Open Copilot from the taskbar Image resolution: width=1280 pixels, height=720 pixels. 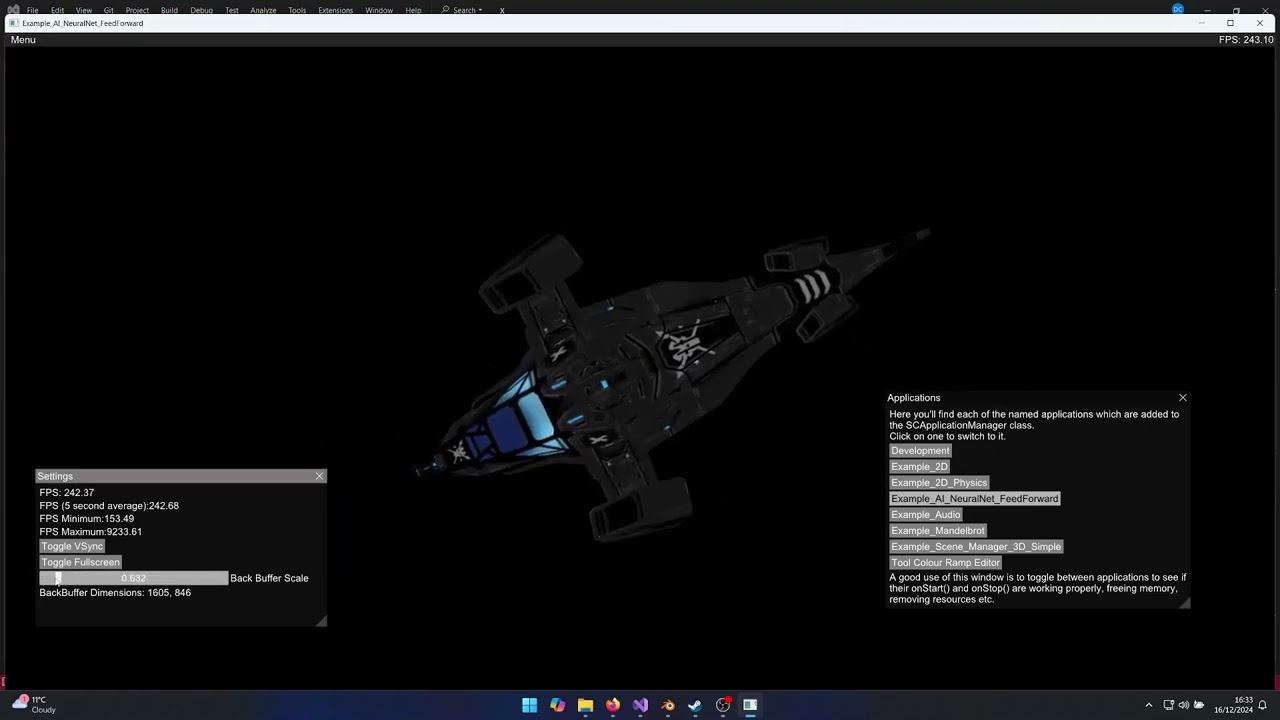557,705
